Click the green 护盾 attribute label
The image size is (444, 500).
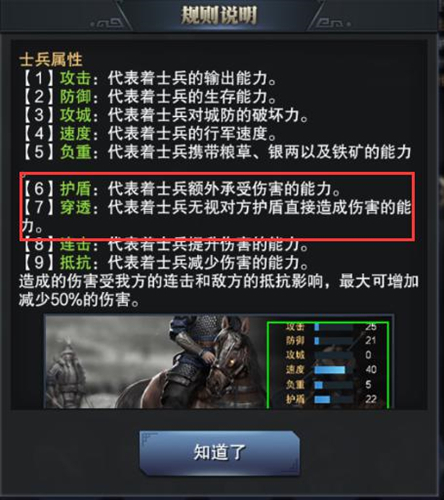point(76,189)
